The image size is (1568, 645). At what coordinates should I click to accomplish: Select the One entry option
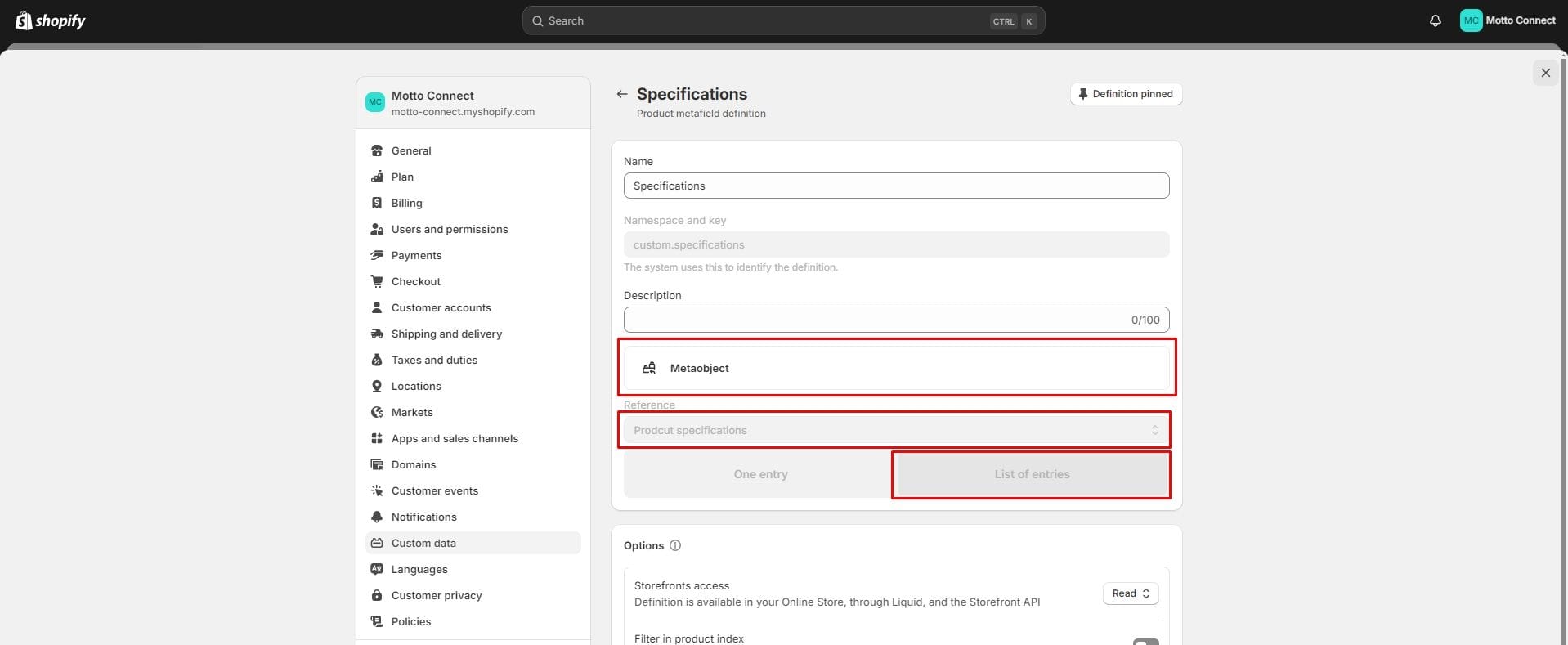(760, 474)
